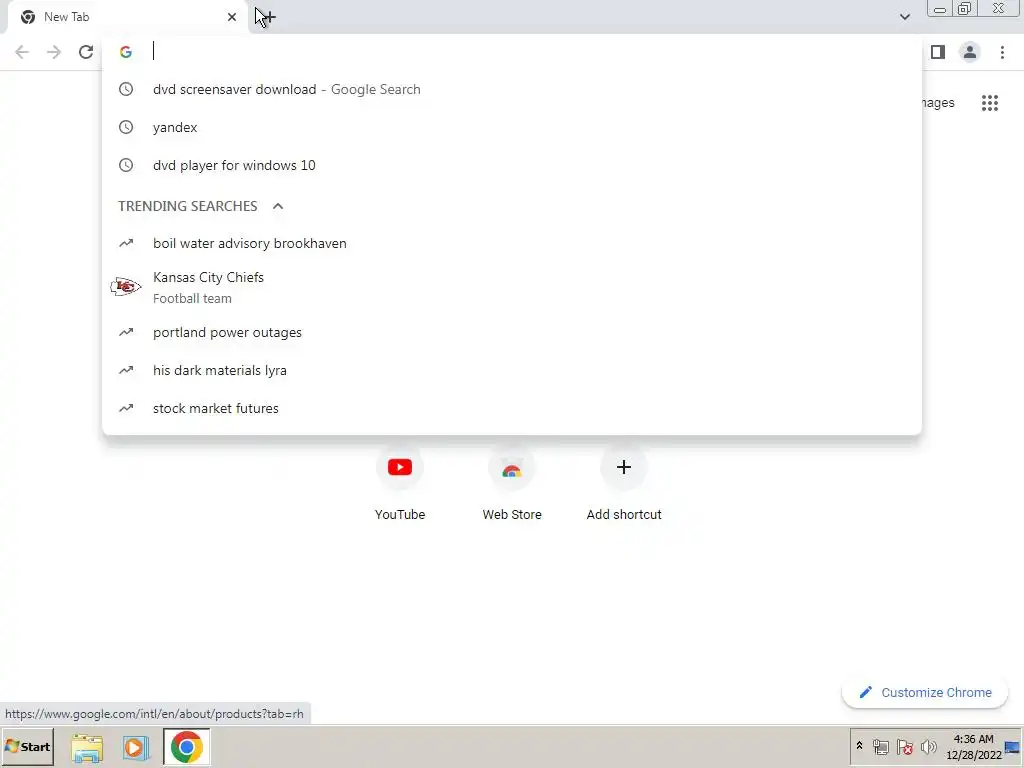Select 'portland power outages' trending search
This screenshot has width=1024, height=768.
click(x=512, y=332)
